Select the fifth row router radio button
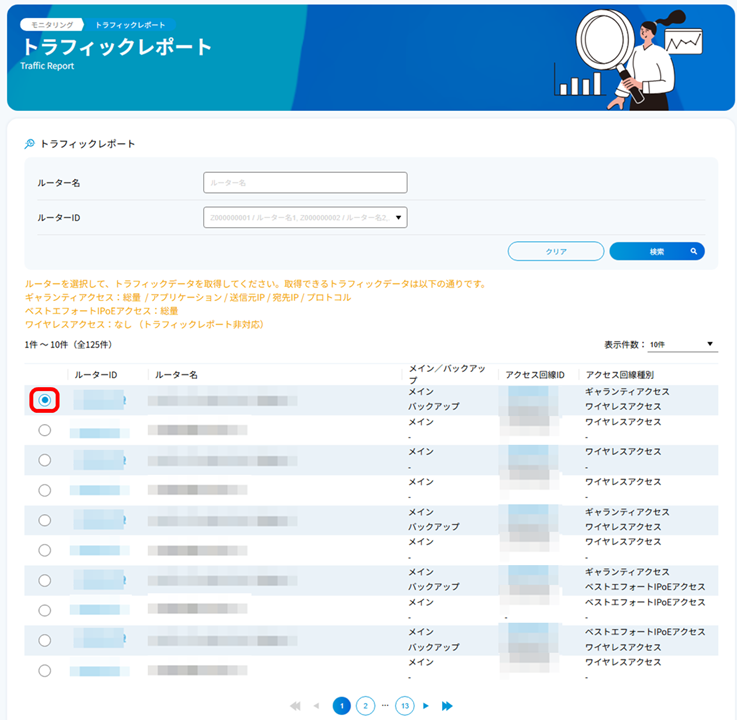737x720 pixels. pos(45,520)
